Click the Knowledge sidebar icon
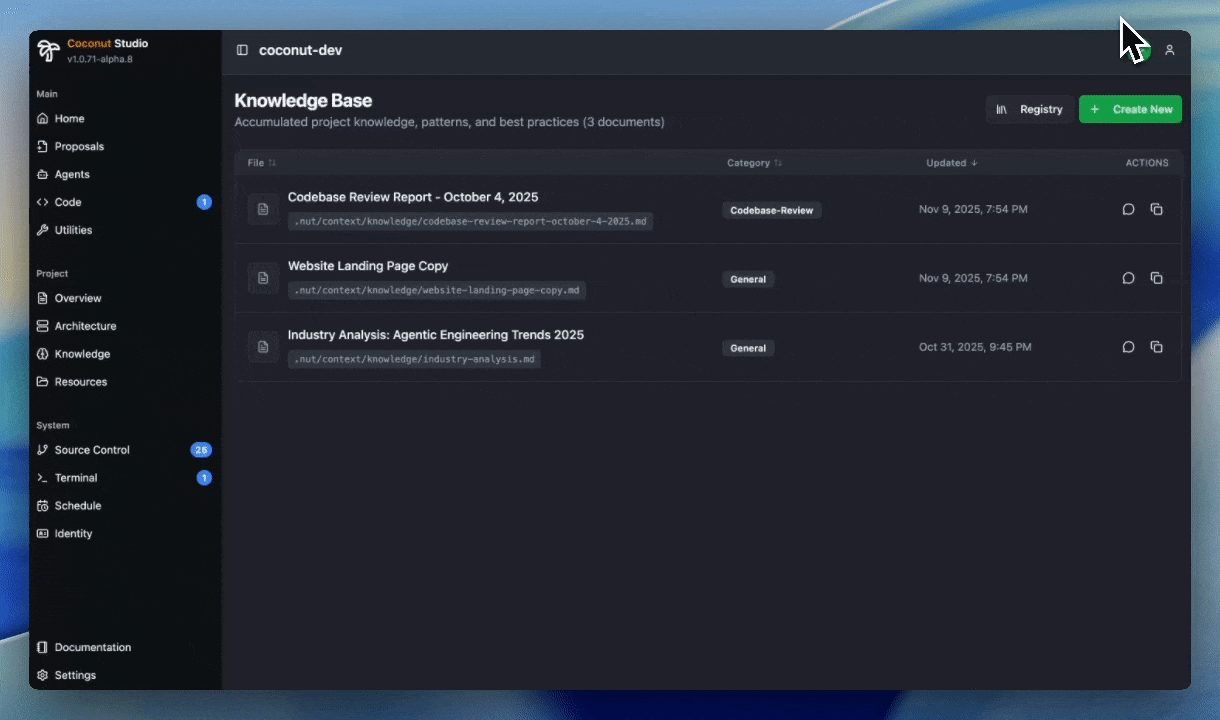Screen dimensions: 1220x720 coord(42,354)
